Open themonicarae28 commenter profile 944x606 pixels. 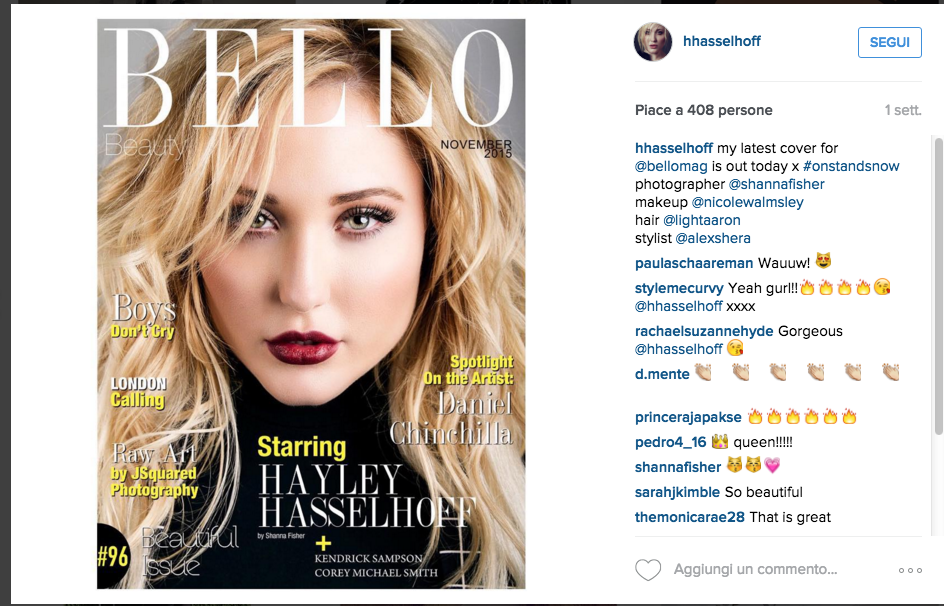(x=689, y=517)
